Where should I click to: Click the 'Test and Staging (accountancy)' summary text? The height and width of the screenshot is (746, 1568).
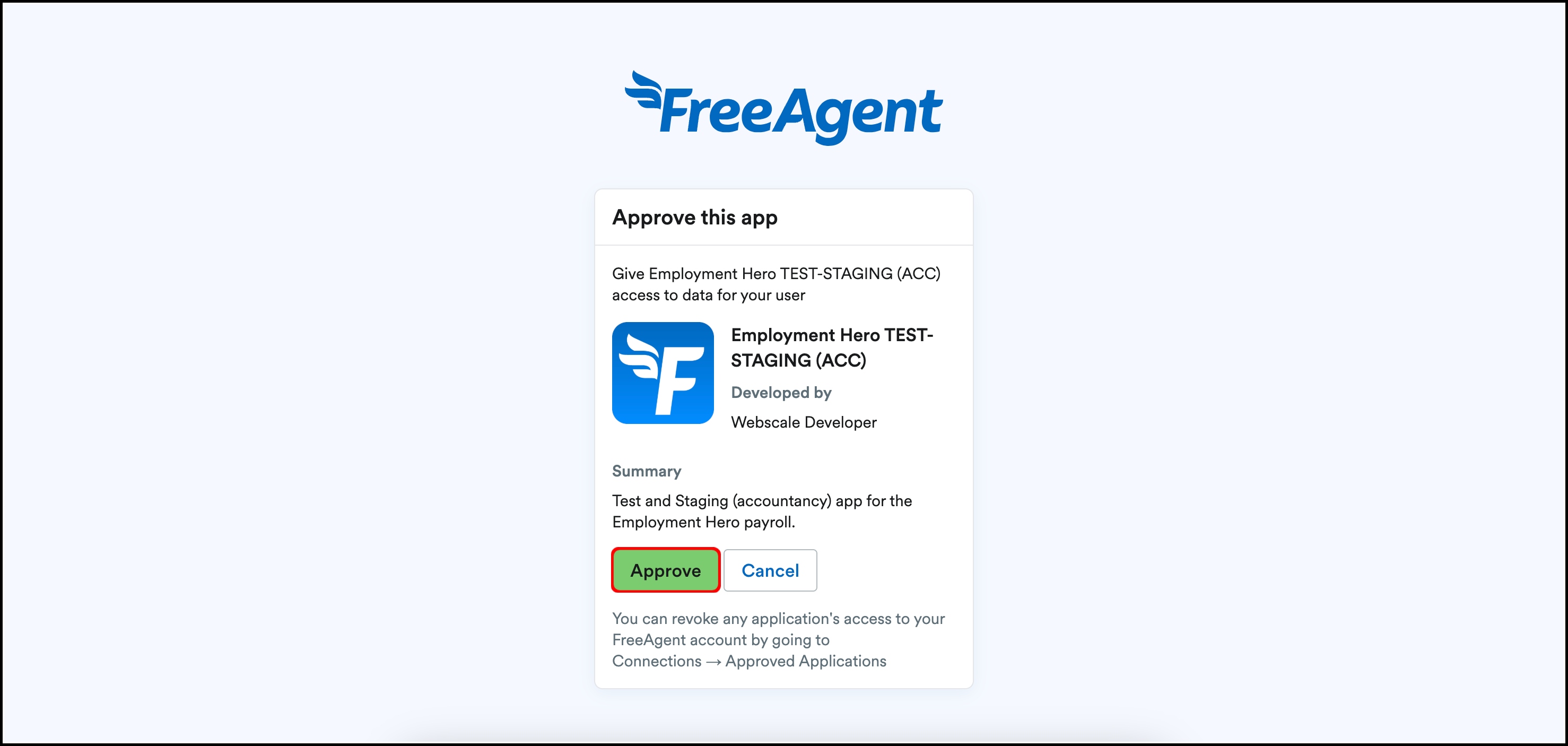point(721,500)
